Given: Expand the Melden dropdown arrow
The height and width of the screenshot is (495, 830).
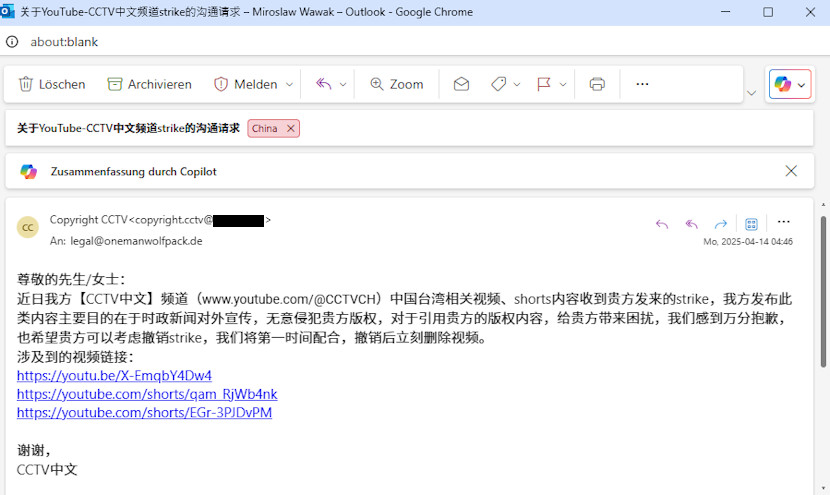Looking at the screenshot, I should (x=290, y=84).
